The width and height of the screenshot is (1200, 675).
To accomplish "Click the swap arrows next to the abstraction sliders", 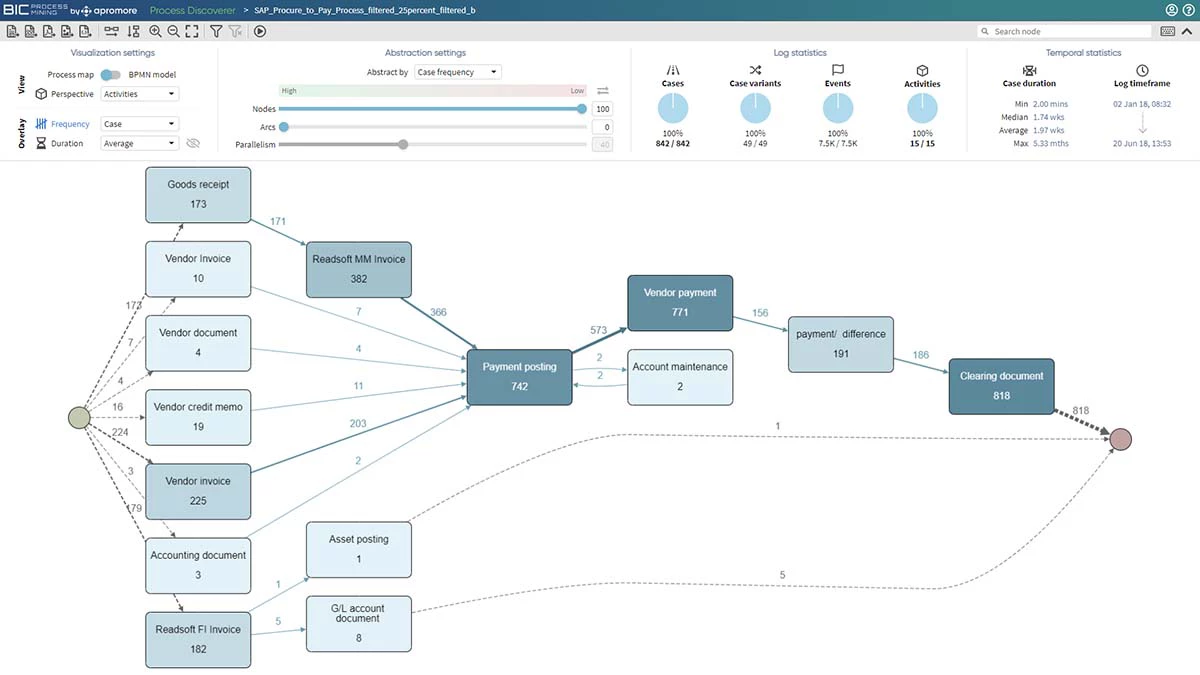I will [602, 90].
